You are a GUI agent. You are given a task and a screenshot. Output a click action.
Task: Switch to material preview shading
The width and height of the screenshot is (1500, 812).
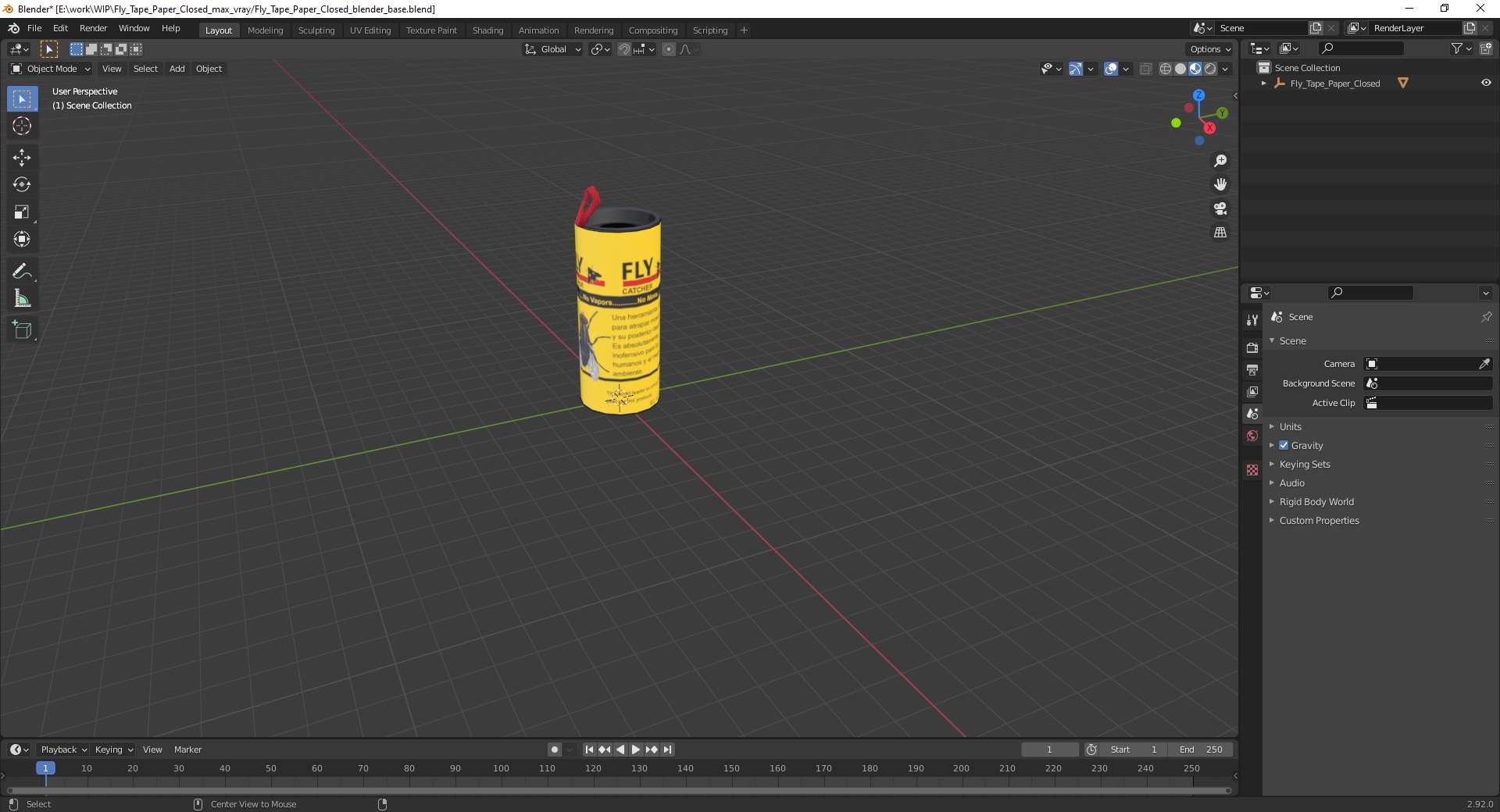click(x=1195, y=69)
